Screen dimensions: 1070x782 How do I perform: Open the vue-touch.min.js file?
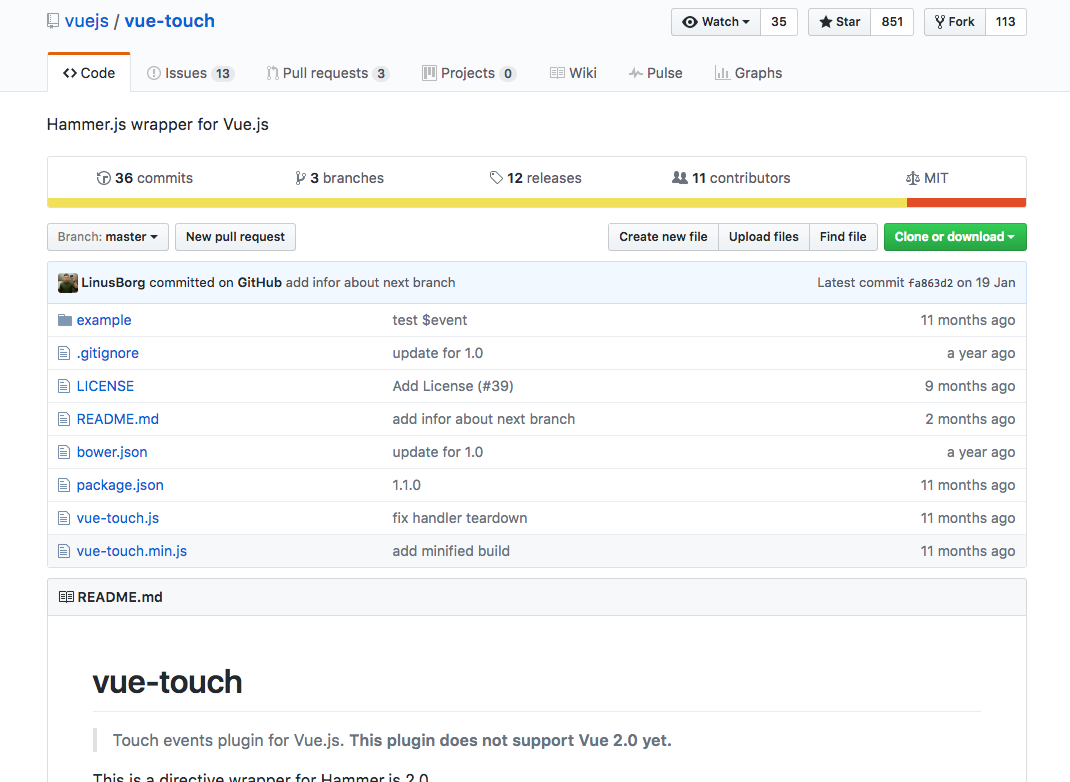[132, 551]
